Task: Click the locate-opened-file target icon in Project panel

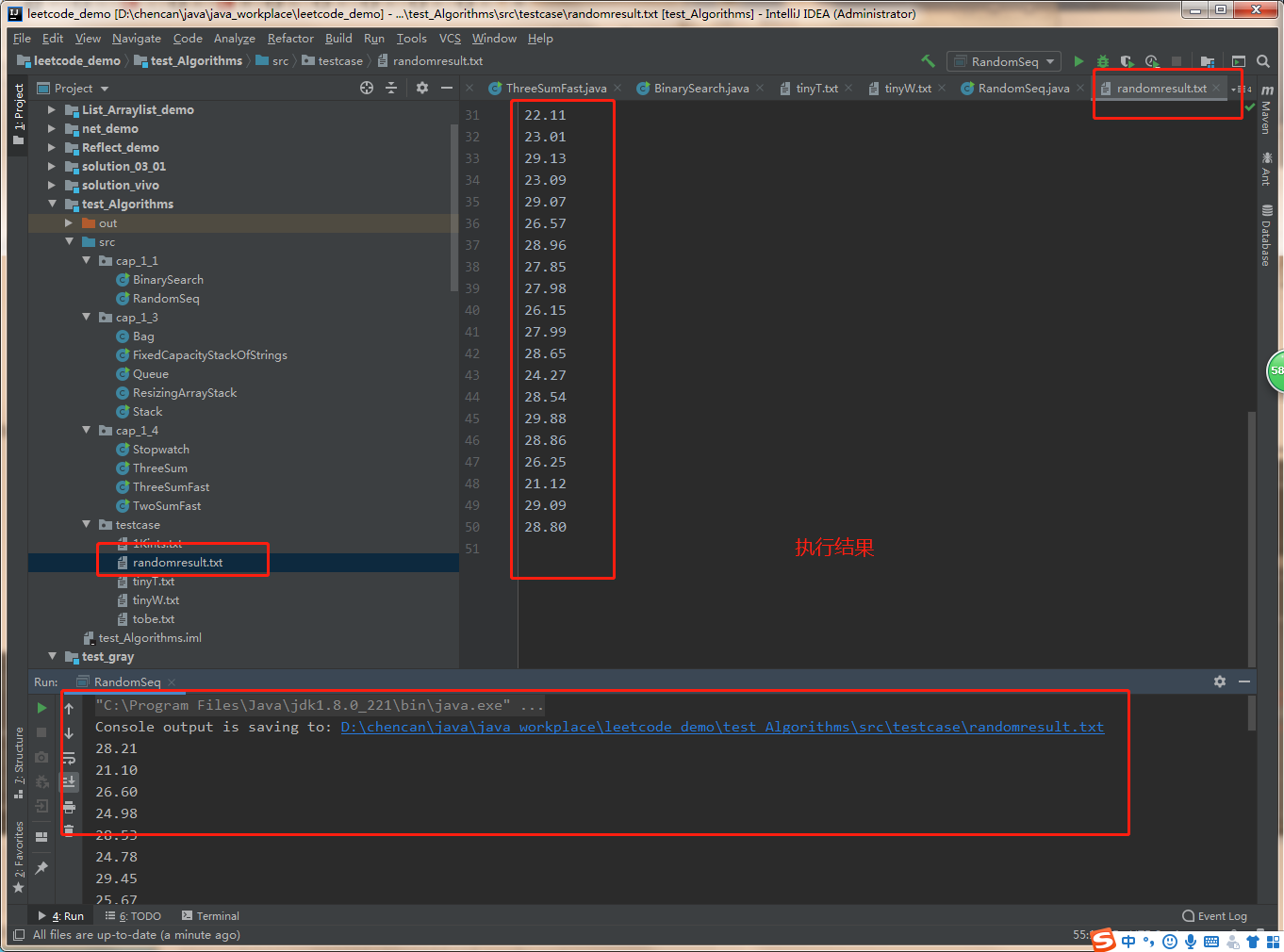Action: click(367, 88)
